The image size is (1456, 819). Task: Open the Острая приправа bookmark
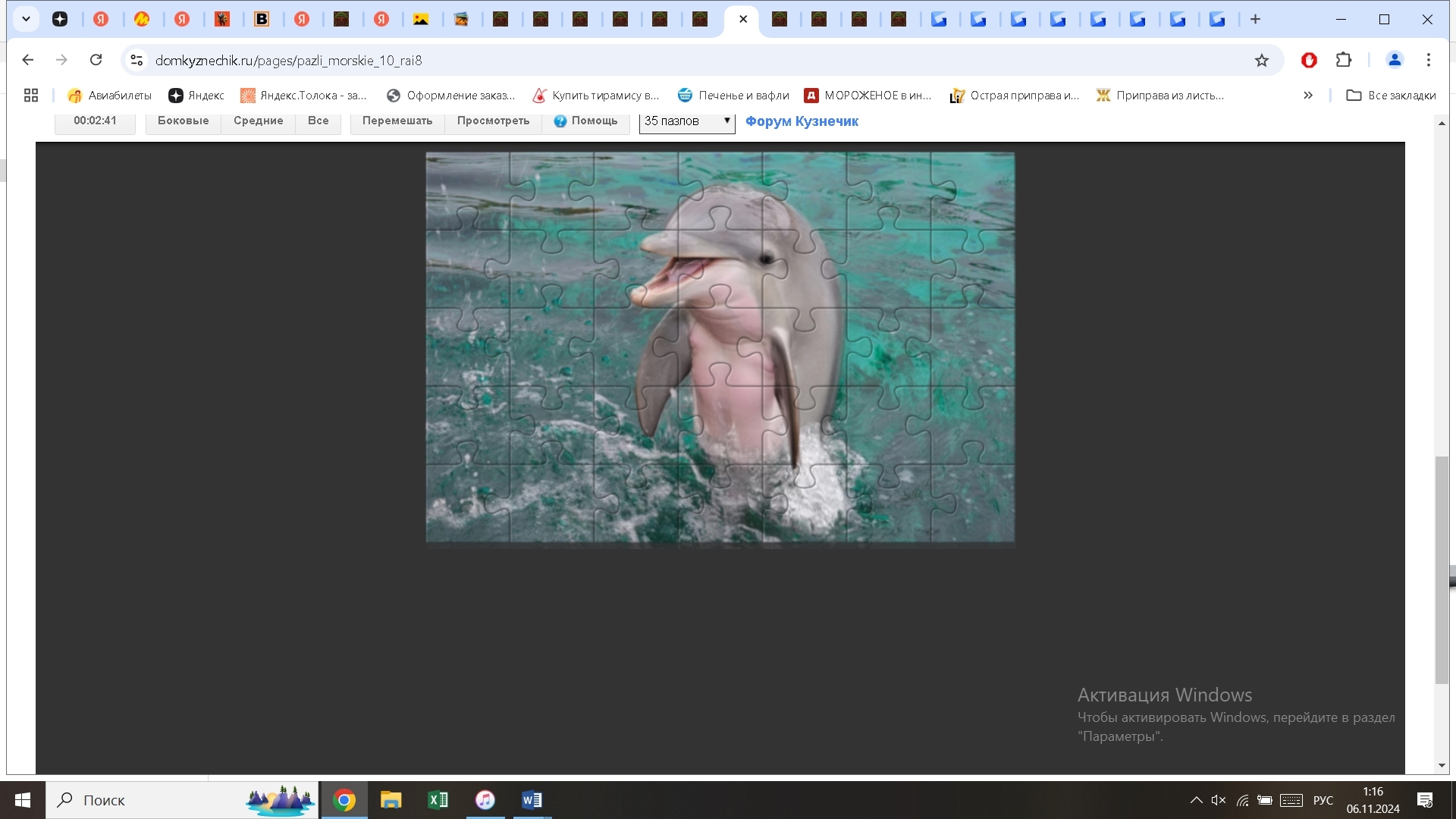click(1015, 95)
